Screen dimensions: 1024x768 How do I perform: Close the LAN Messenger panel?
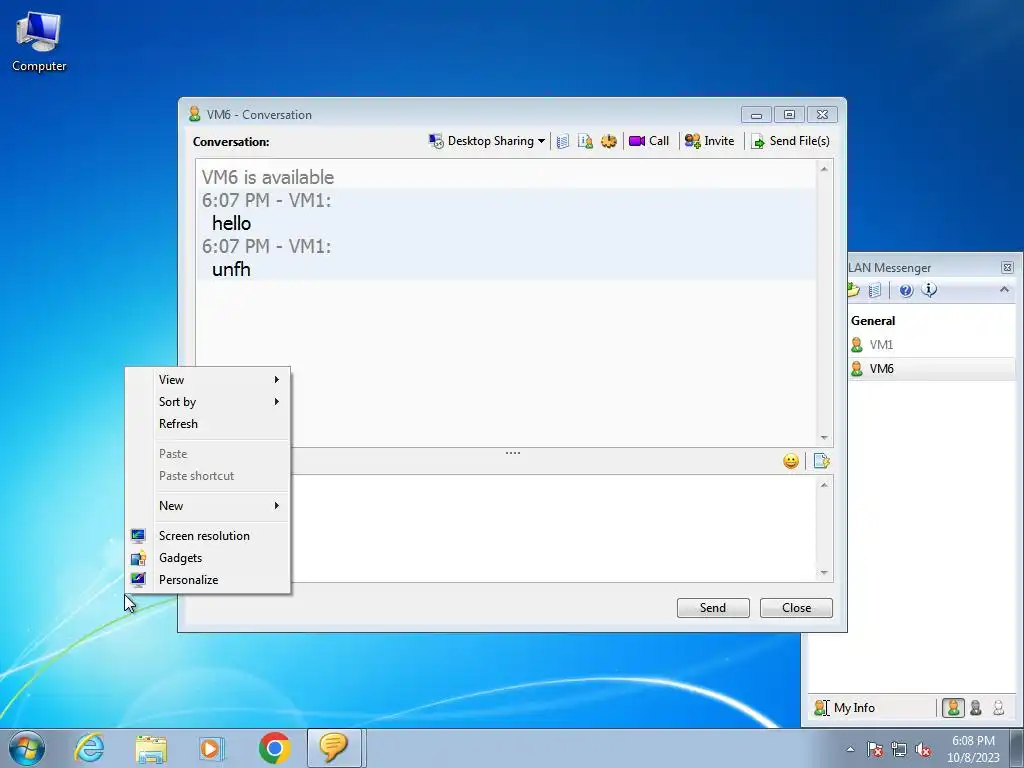point(1007,267)
